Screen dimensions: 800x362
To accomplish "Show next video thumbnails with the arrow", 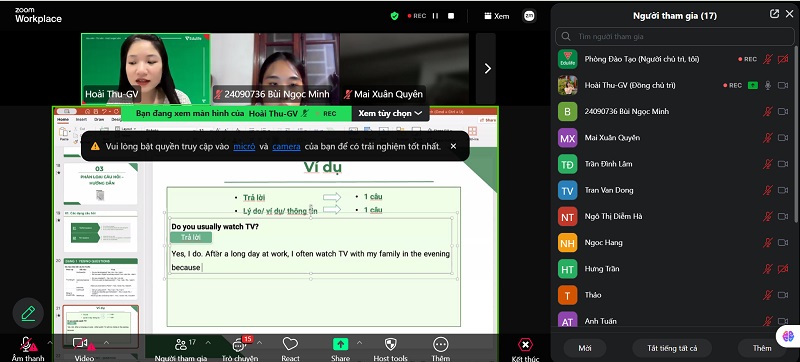I will pos(487,68).
